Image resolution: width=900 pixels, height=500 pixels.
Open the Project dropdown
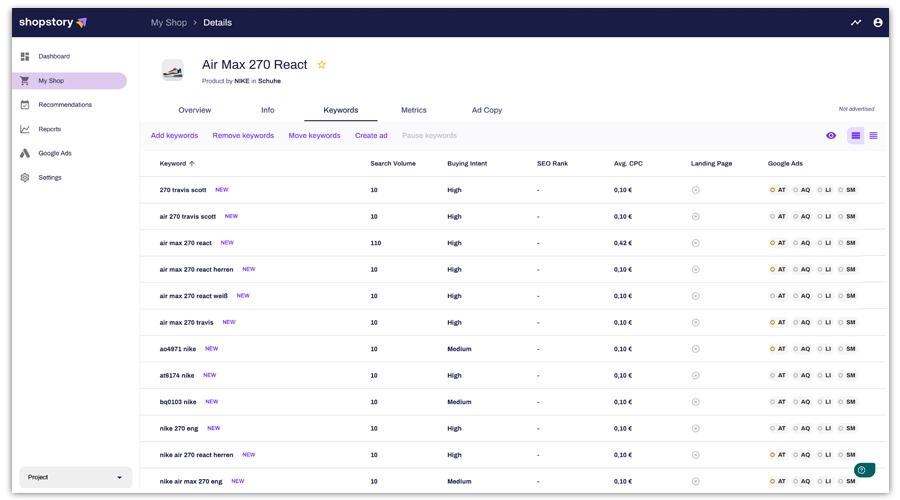point(75,477)
